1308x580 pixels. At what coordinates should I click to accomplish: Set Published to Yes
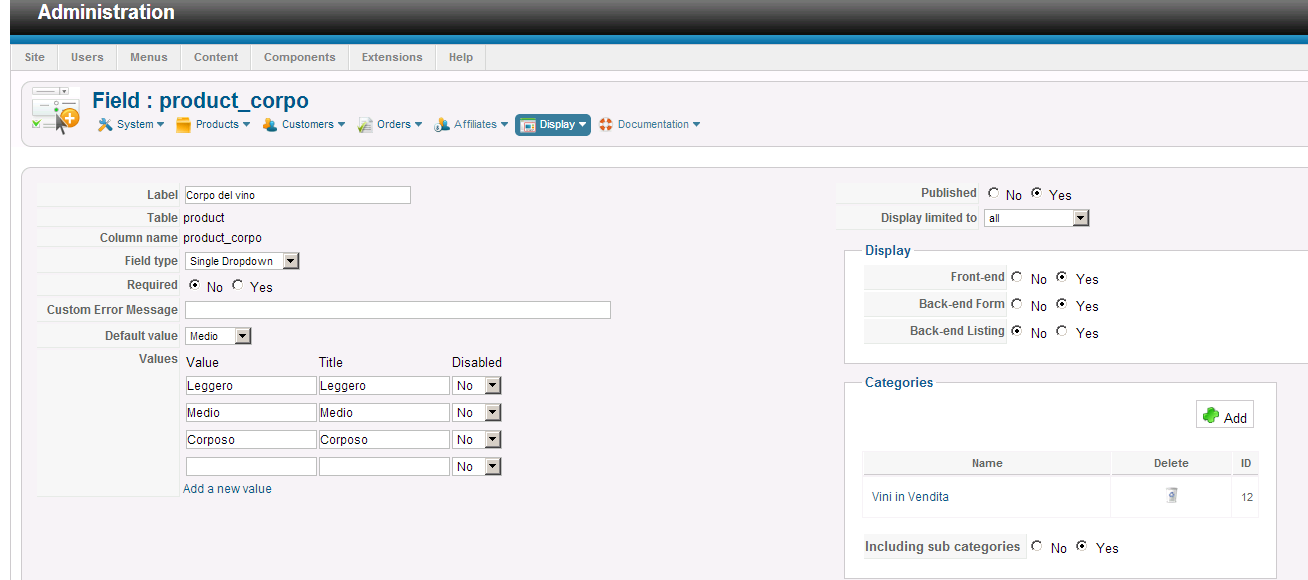1036,193
